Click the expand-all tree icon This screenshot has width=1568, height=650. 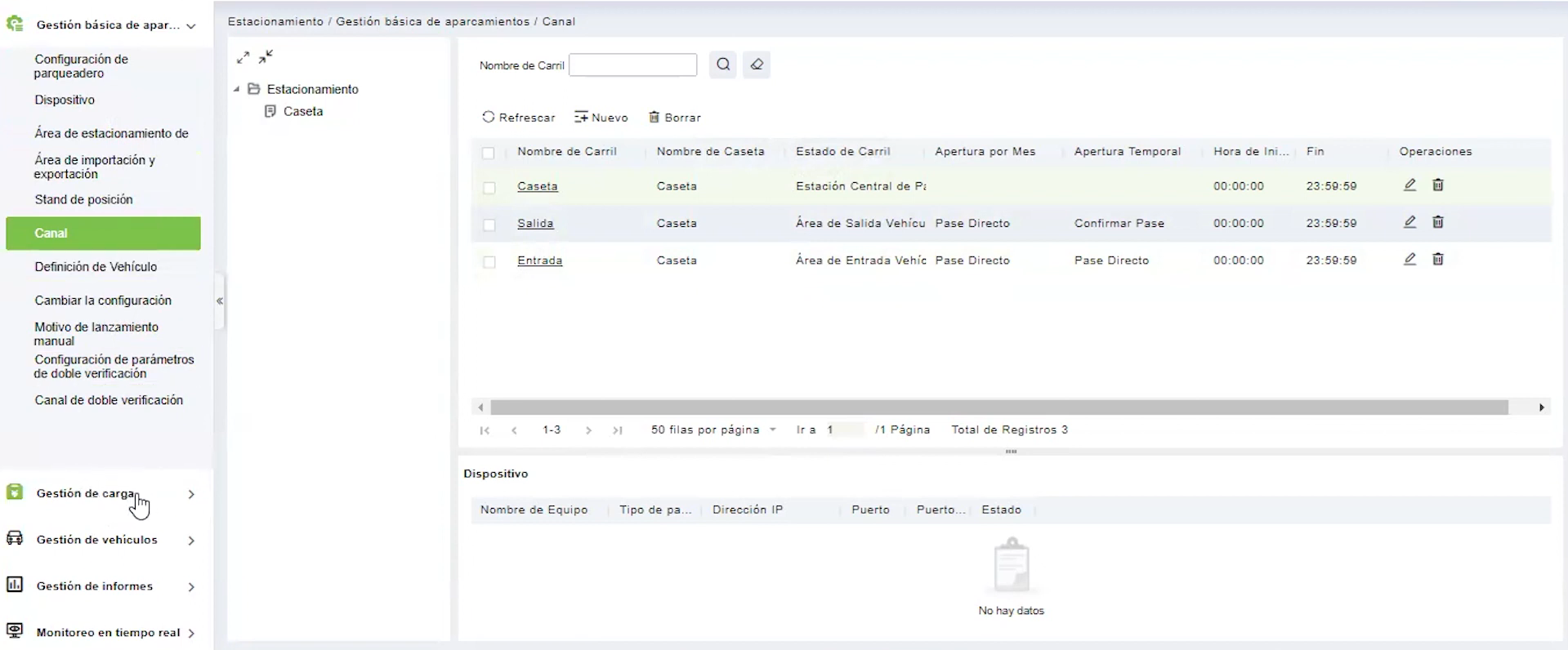243,57
